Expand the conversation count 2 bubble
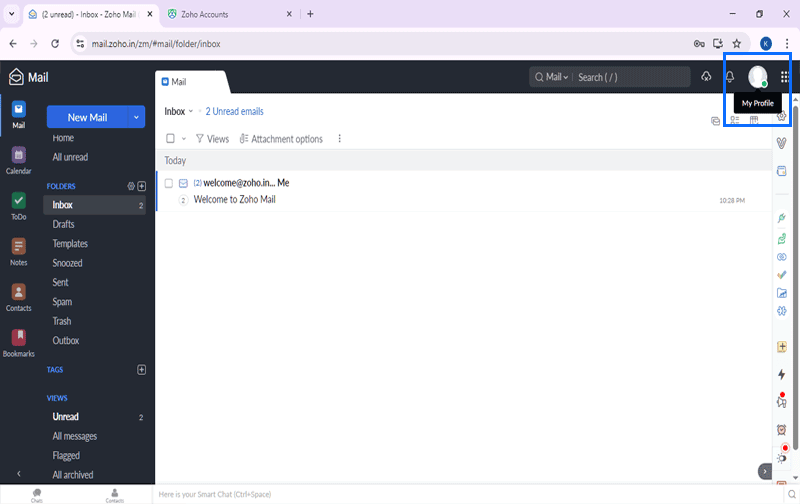Image resolution: width=800 pixels, height=504 pixels. [x=183, y=200]
